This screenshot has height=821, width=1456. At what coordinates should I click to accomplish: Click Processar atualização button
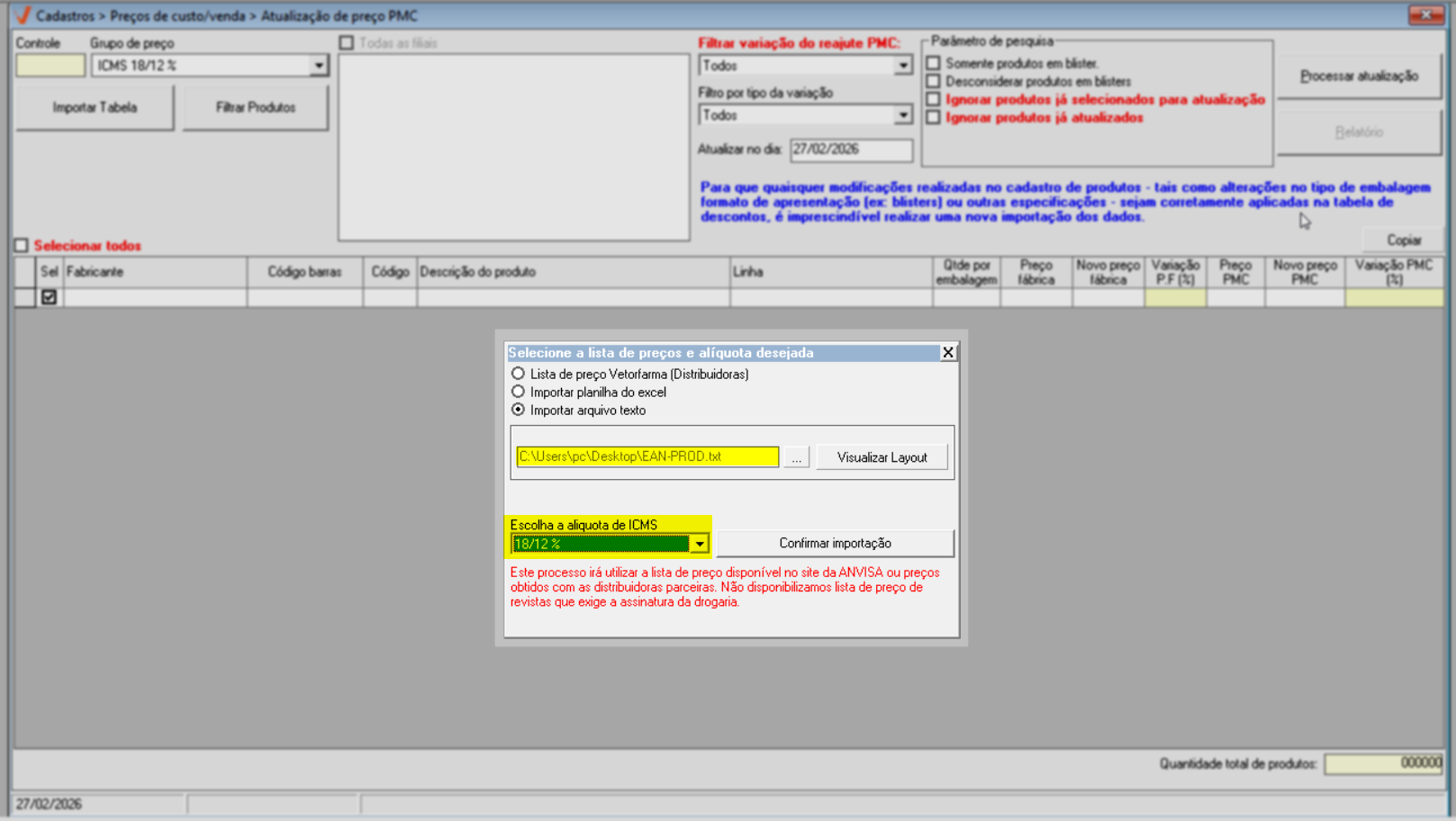[1359, 77]
